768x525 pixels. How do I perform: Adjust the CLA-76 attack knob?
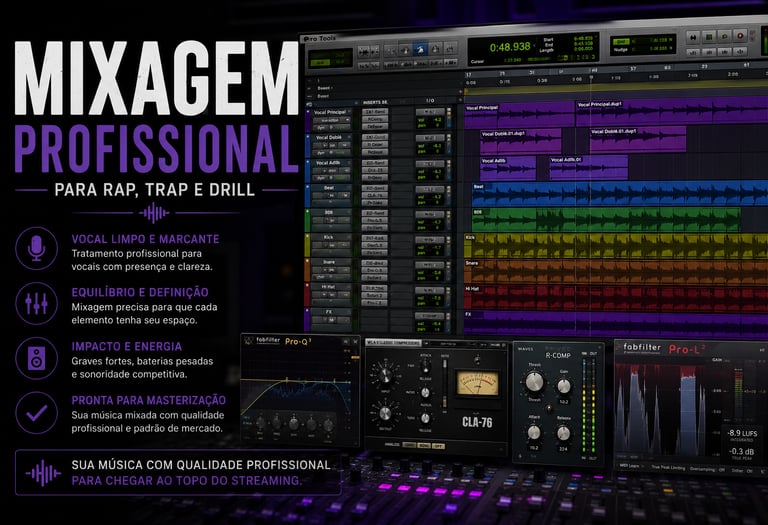coord(426,365)
